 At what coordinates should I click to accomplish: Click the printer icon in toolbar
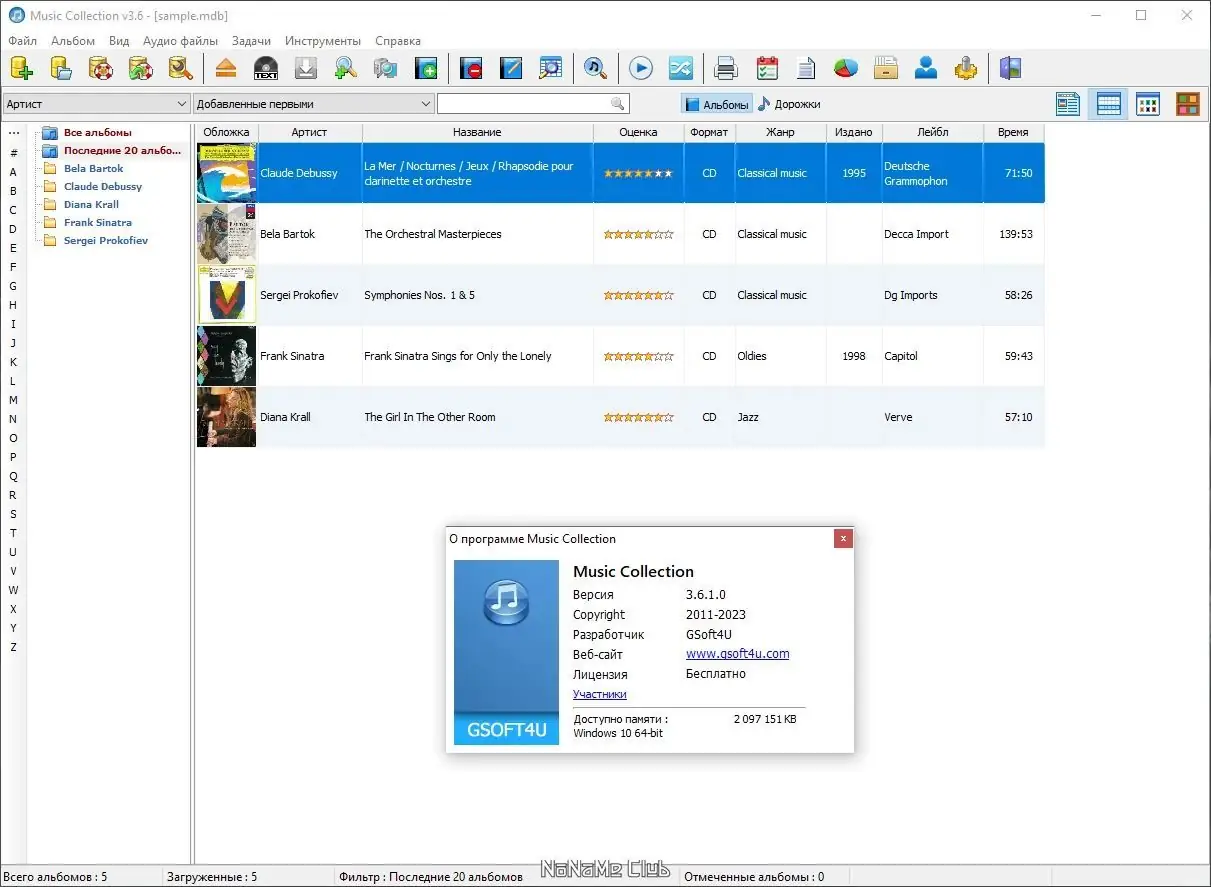[x=727, y=68]
